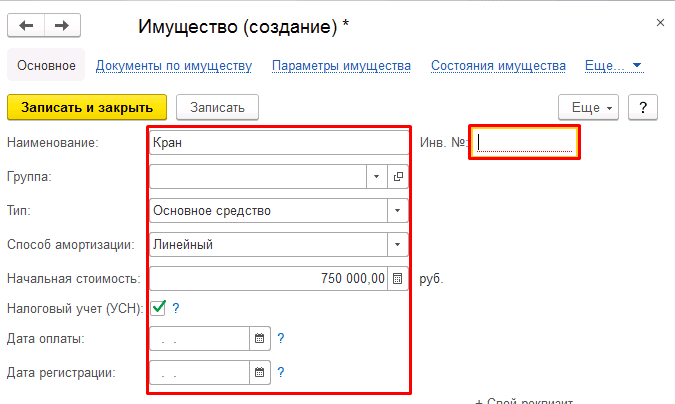Open the Группа selection form icon
Screen dimensions: 675x404
(398, 176)
